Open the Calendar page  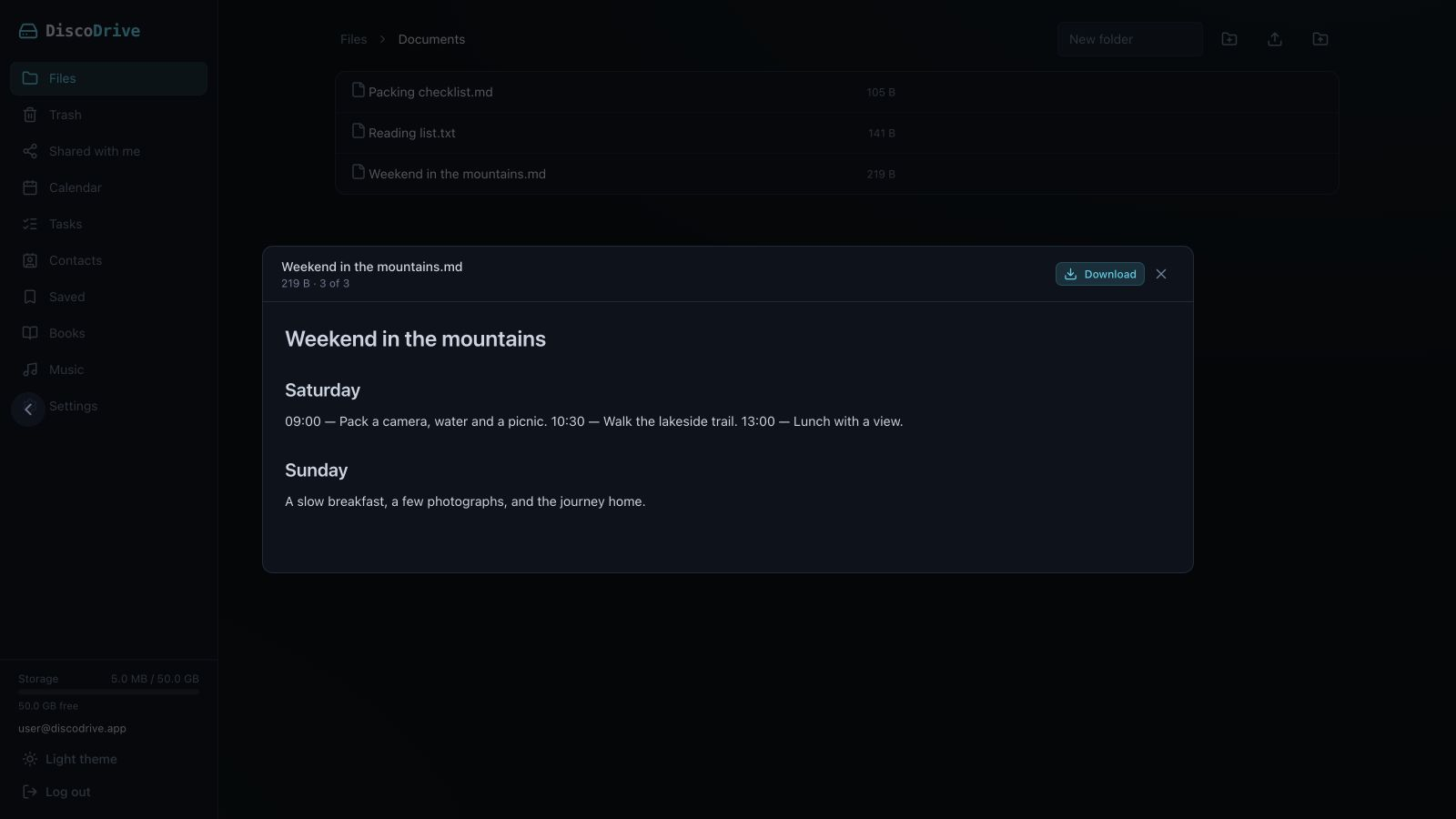click(x=108, y=187)
